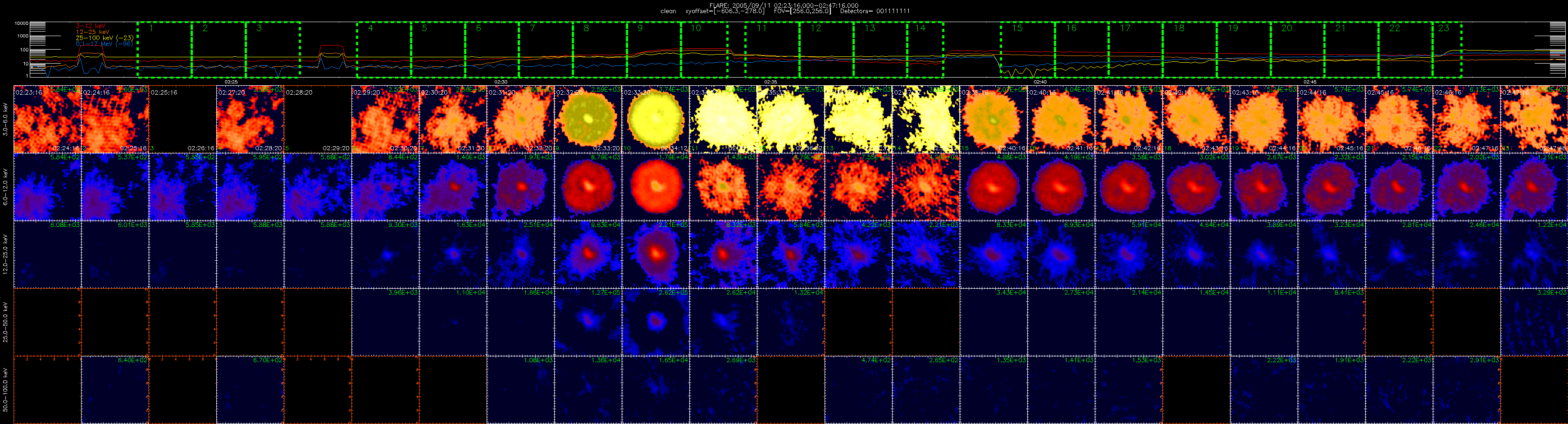Open the 12-25 keV image labeled 9.30E+03

coord(385,254)
